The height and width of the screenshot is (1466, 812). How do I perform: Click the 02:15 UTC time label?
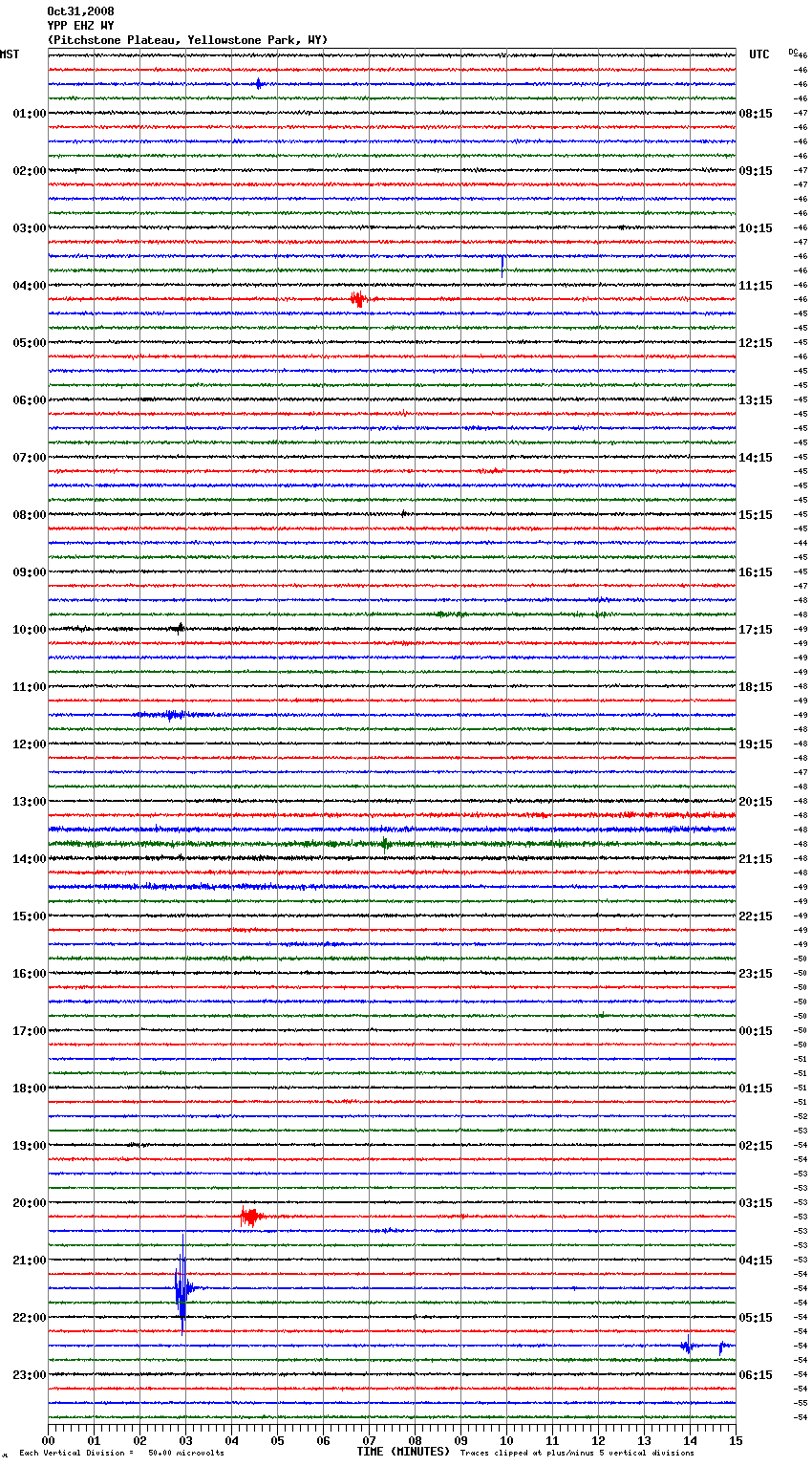[756, 1146]
